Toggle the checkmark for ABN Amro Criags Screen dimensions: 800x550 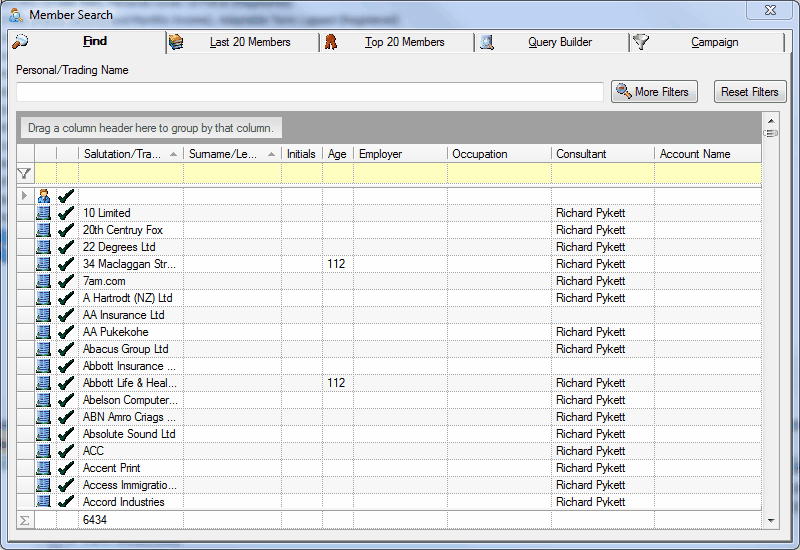[x=66, y=417]
